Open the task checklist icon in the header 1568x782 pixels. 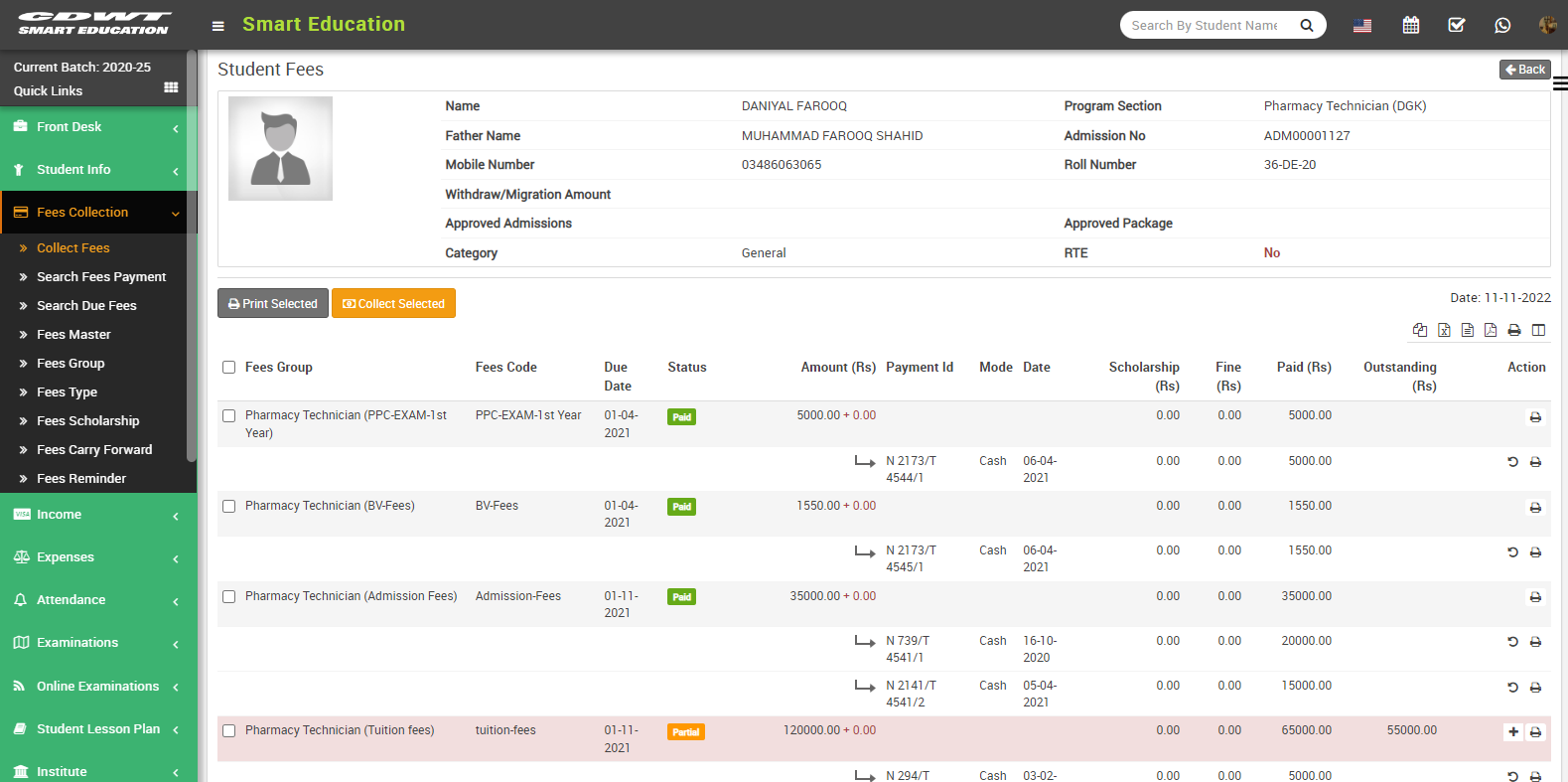[1457, 25]
